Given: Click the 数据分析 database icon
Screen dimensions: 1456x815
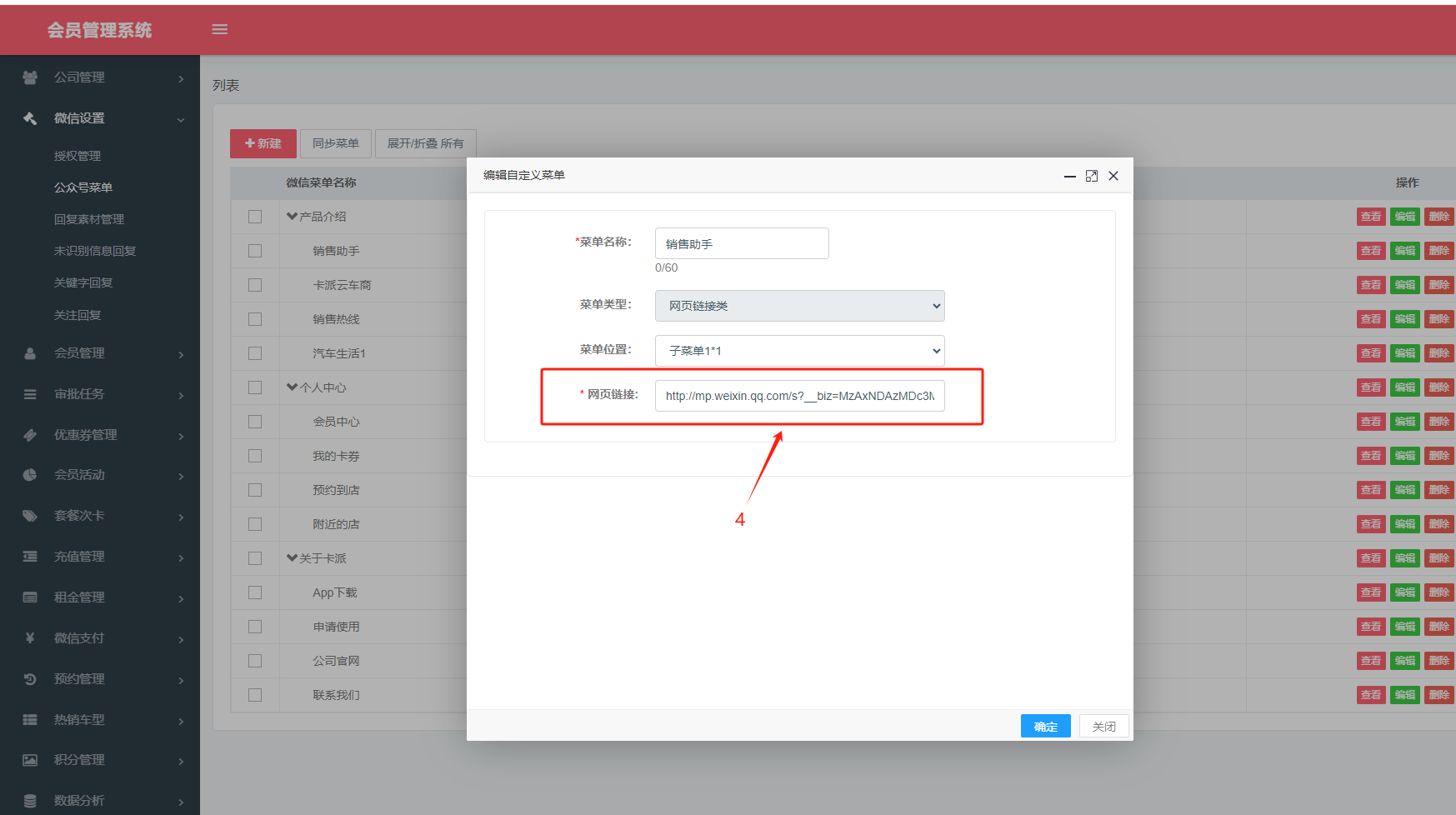Looking at the screenshot, I should 30,801.
